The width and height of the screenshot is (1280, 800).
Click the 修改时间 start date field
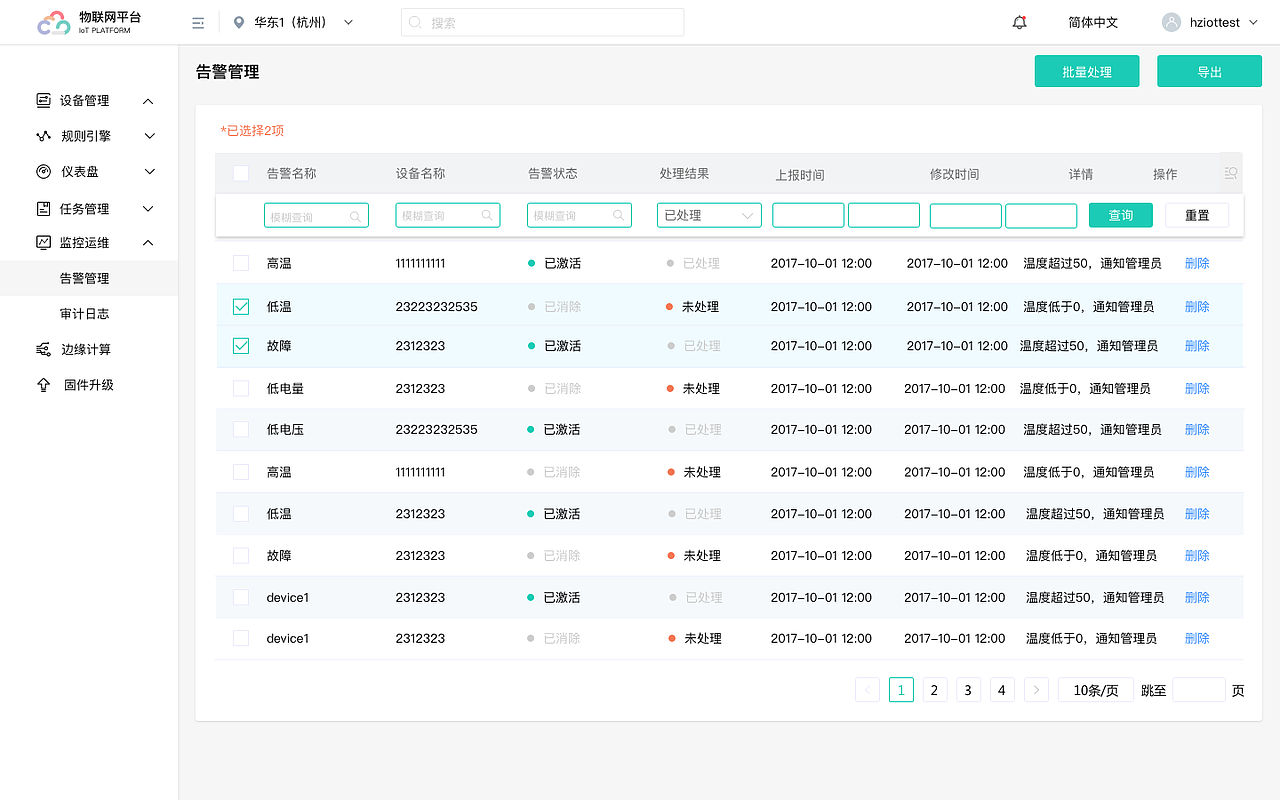point(966,215)
